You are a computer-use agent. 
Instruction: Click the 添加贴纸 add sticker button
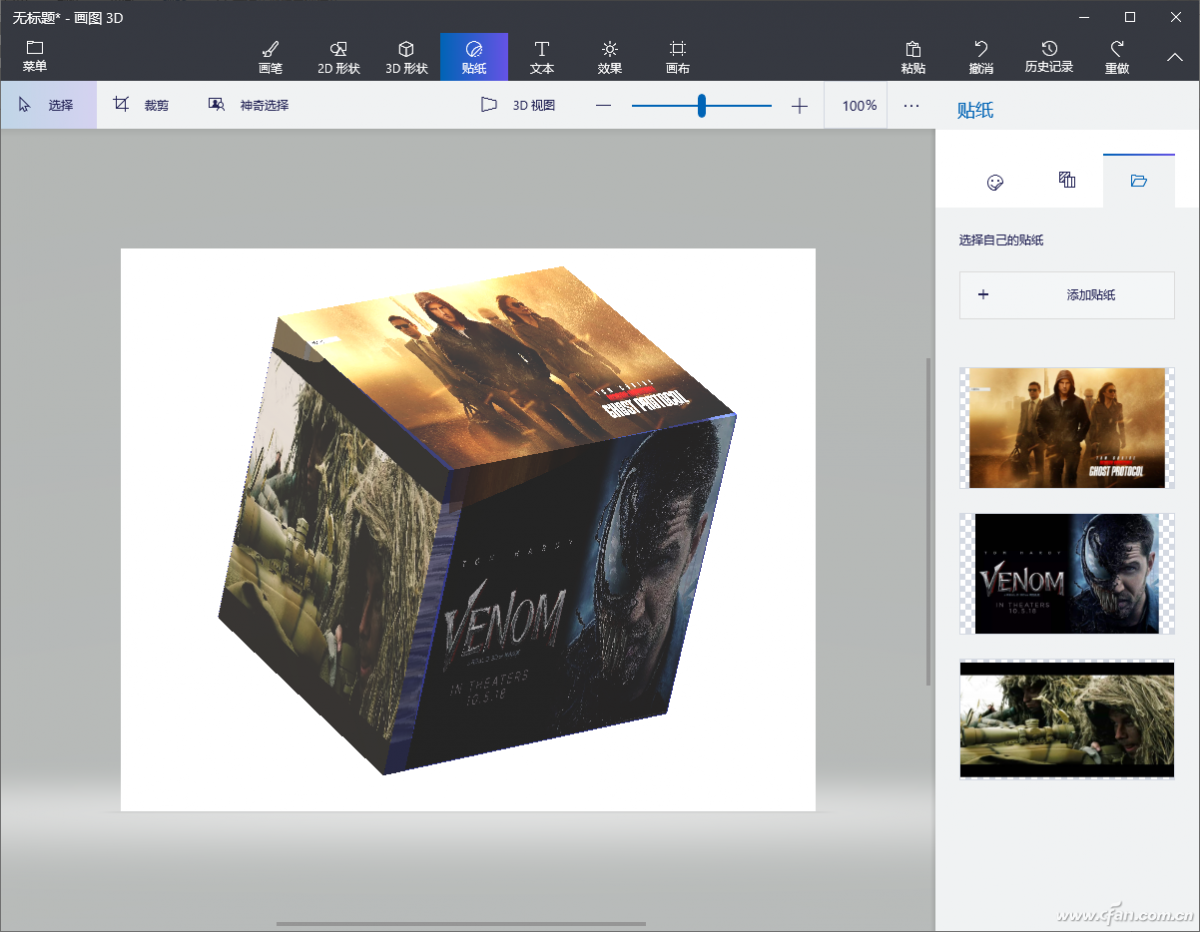(x=1067, y=295)
